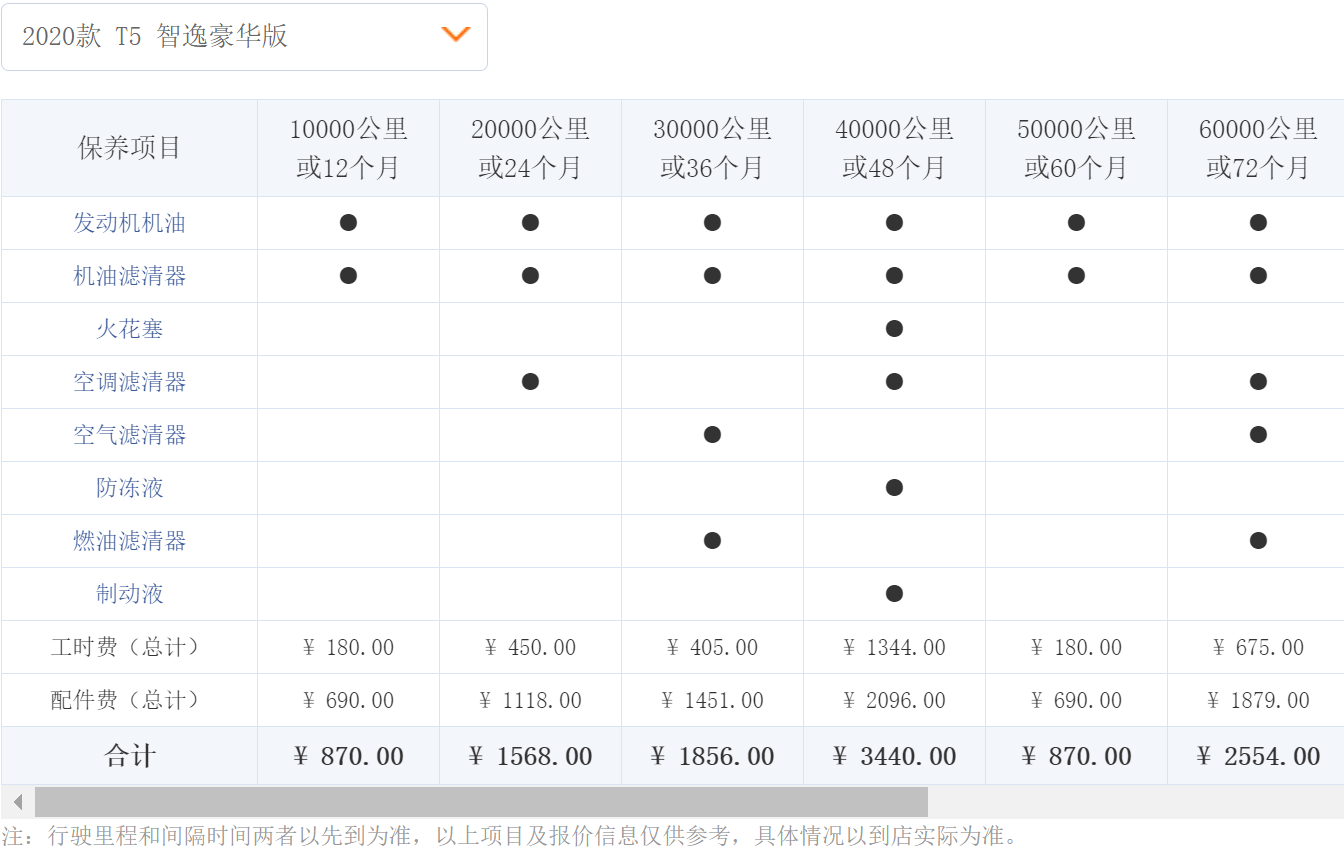Click the horizontal scrollbar thumb
This screenshot has height=857, width=1344.
pyautogui.click(x=480, y=802)
